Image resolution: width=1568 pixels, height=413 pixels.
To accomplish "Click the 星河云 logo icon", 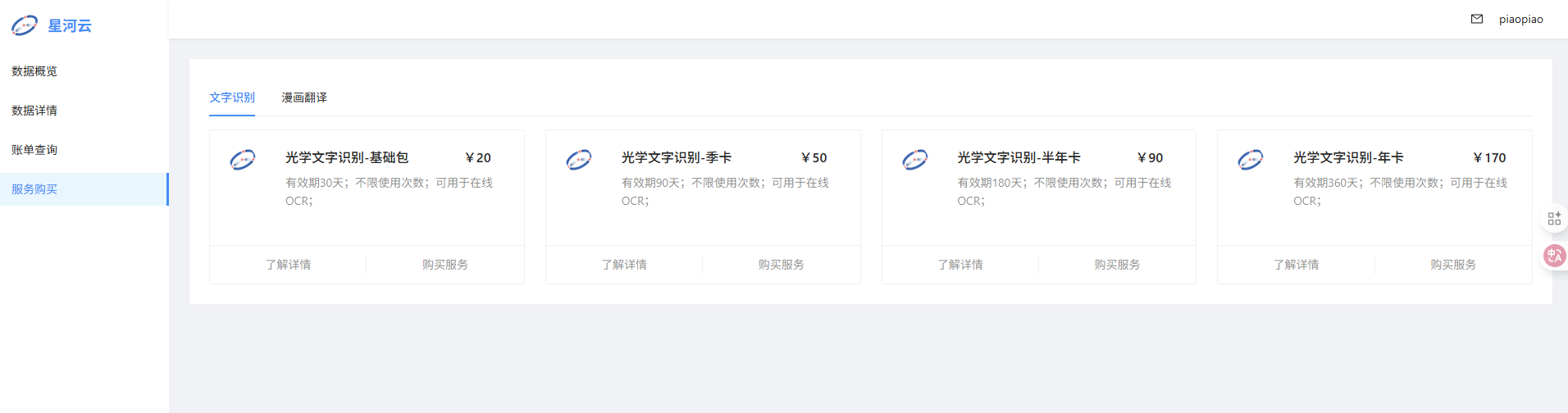I will (25, 25).
